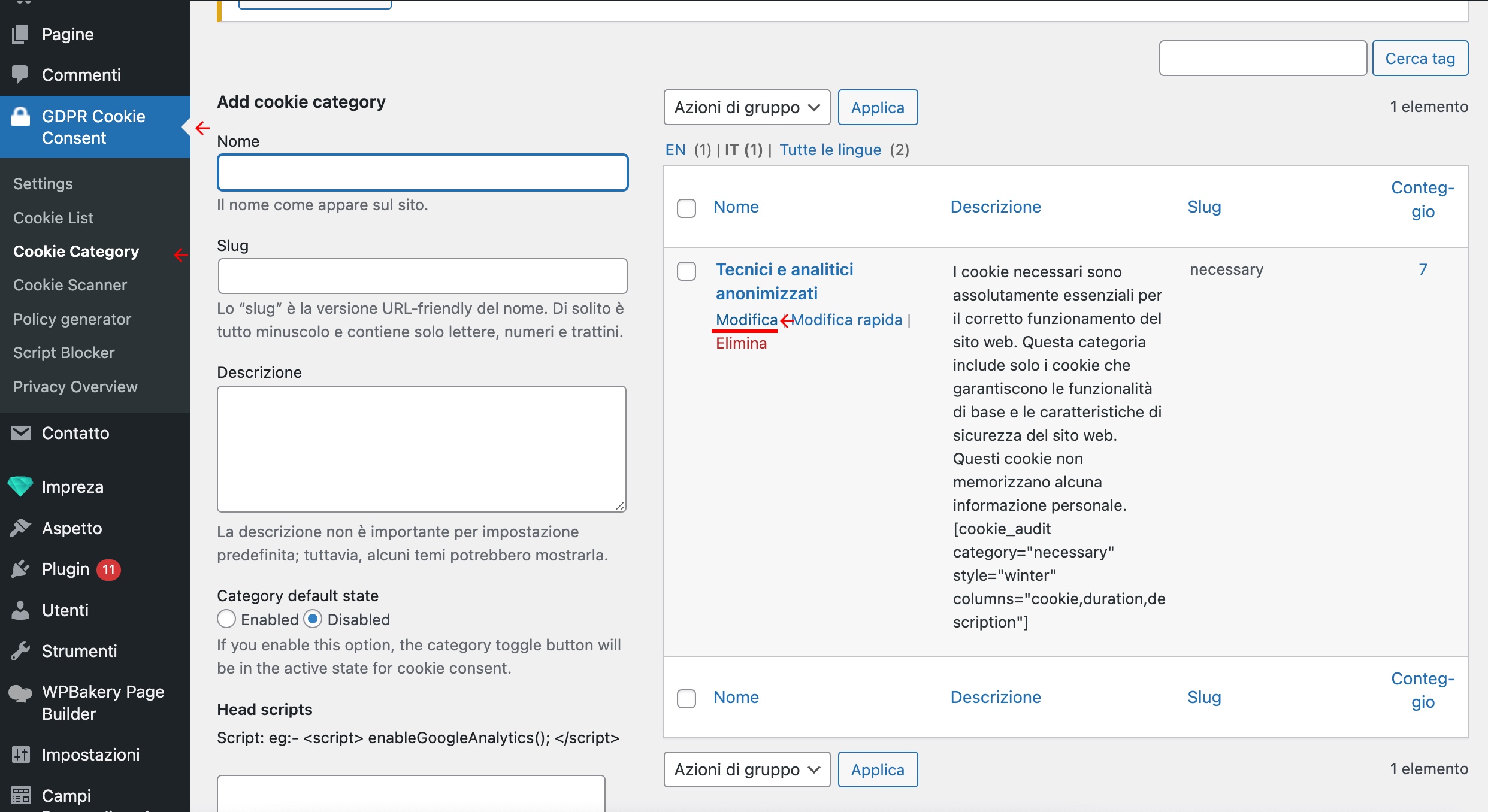The width and height of the screenshot is (1488, 812).
Task: Click the Cookie Category menu item
Action: (76, 251)
